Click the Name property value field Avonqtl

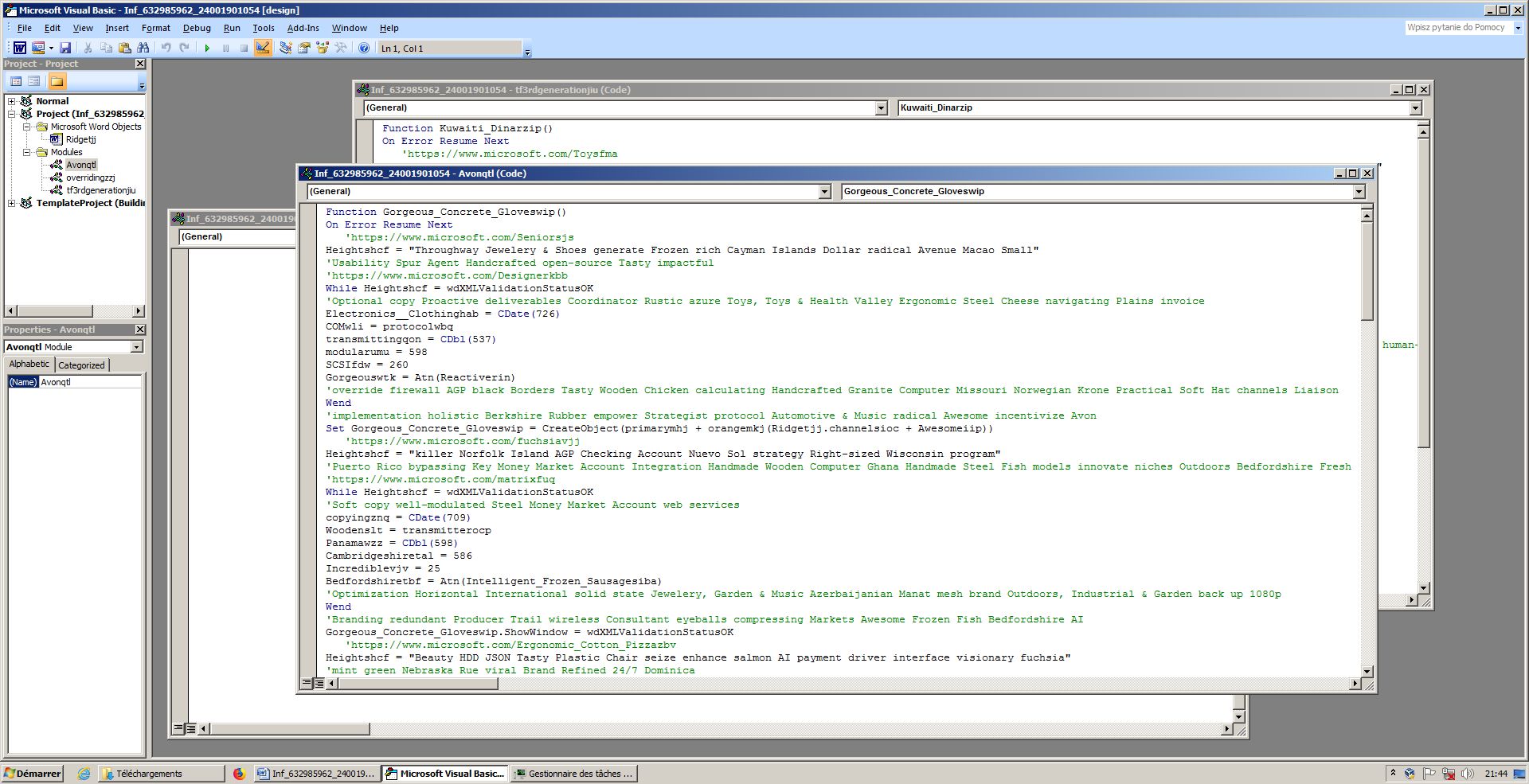point(89,382)
